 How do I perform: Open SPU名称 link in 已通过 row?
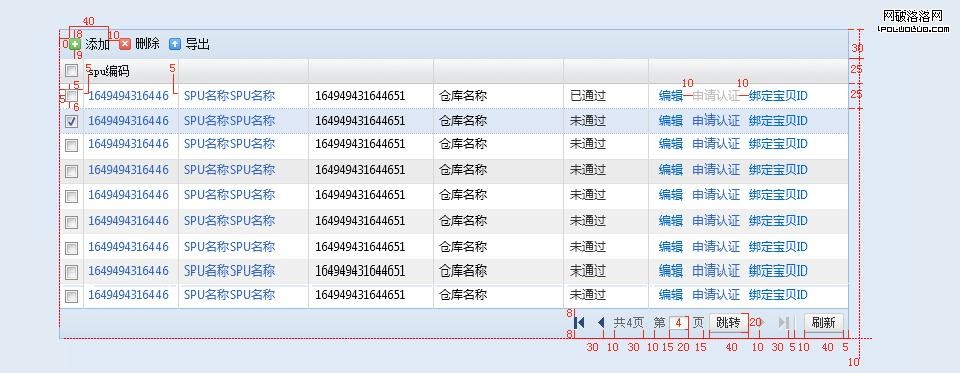(x=230, y=96)
